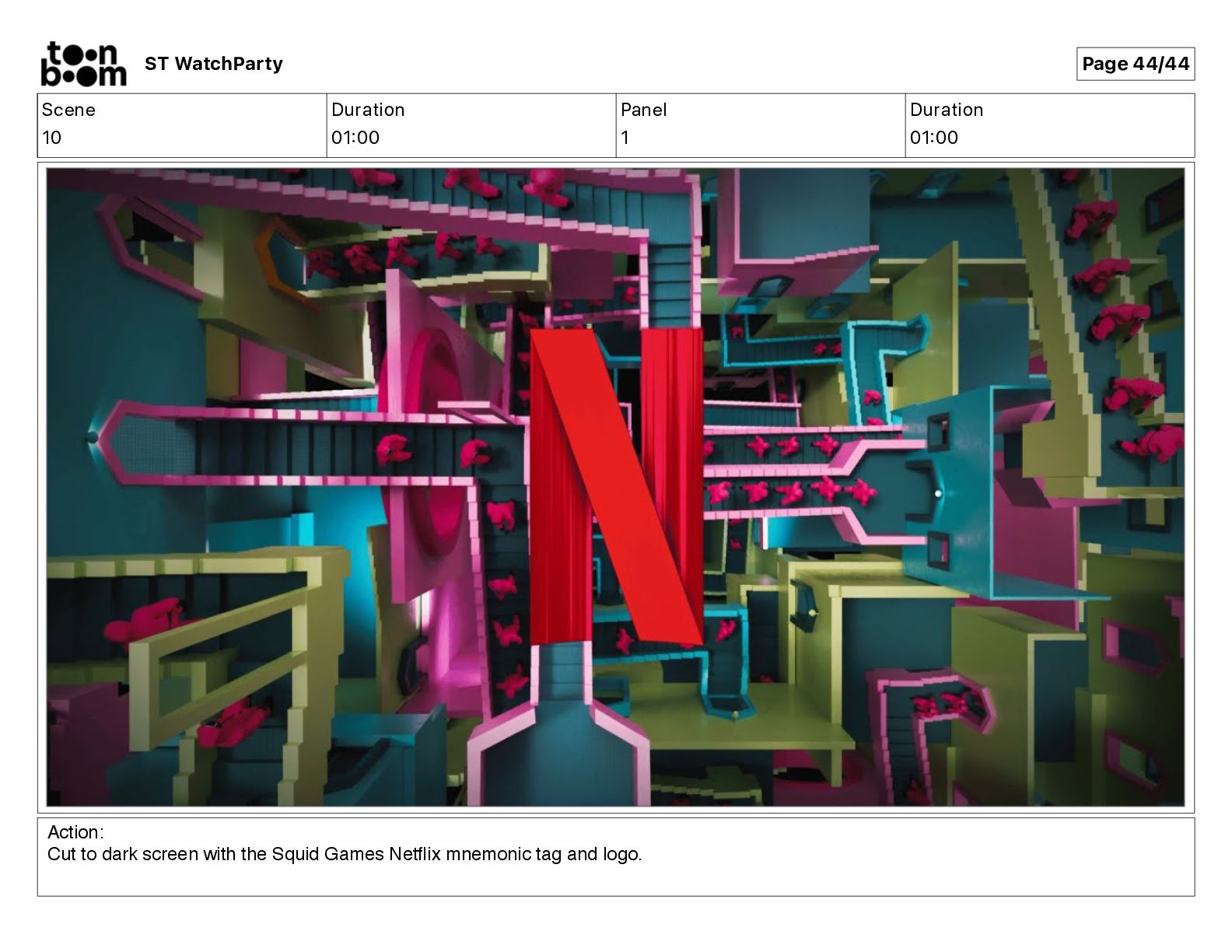Click the storyboard panel image of Netflix N

tap(615, 487)
